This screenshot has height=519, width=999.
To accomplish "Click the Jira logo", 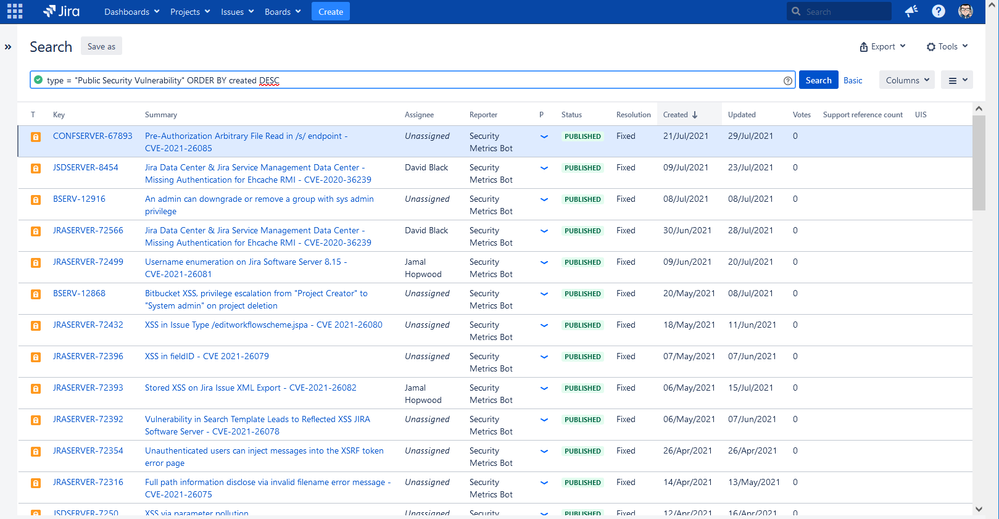I will point(61,11).
